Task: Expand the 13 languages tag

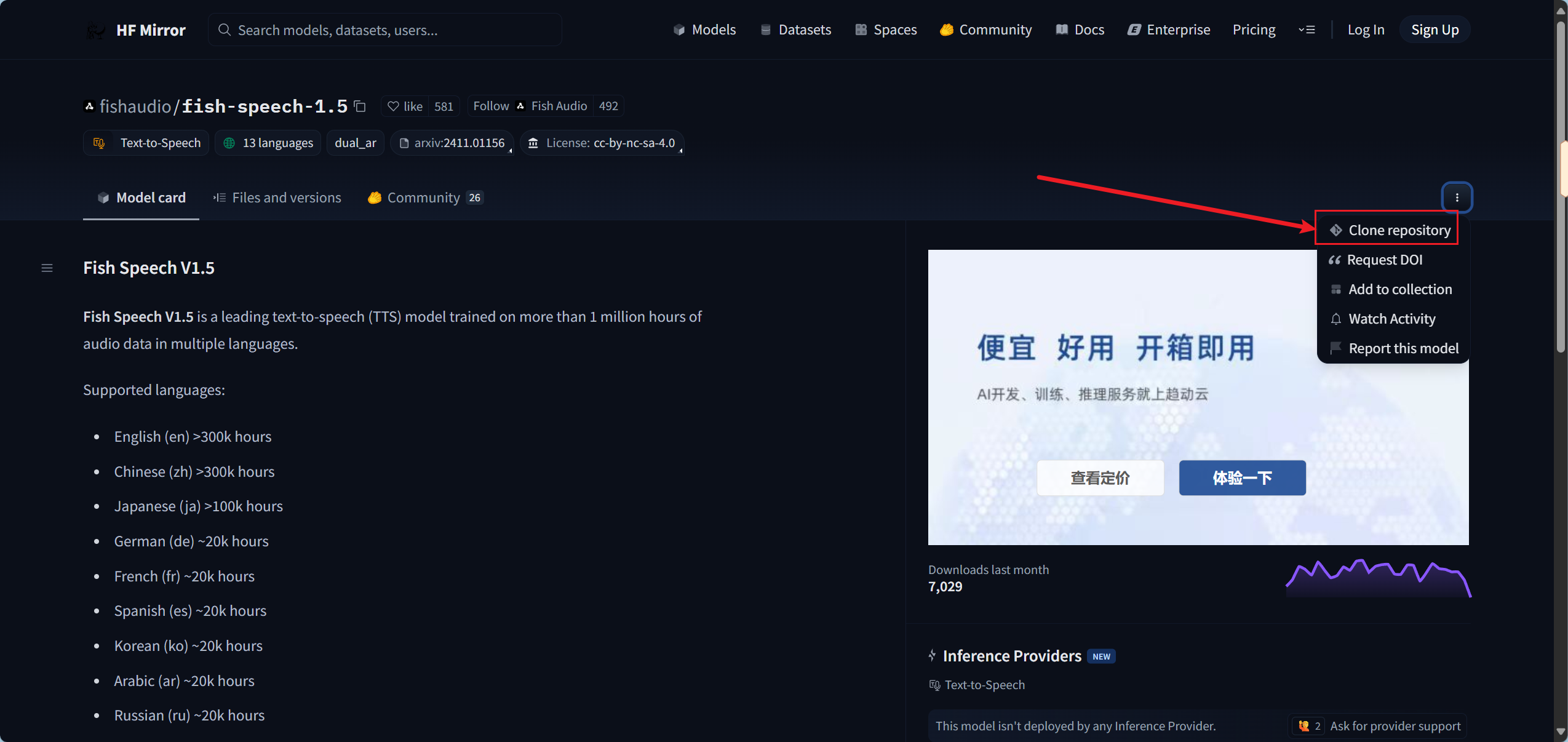Action: pyautogui.click(x=268, y=143)
